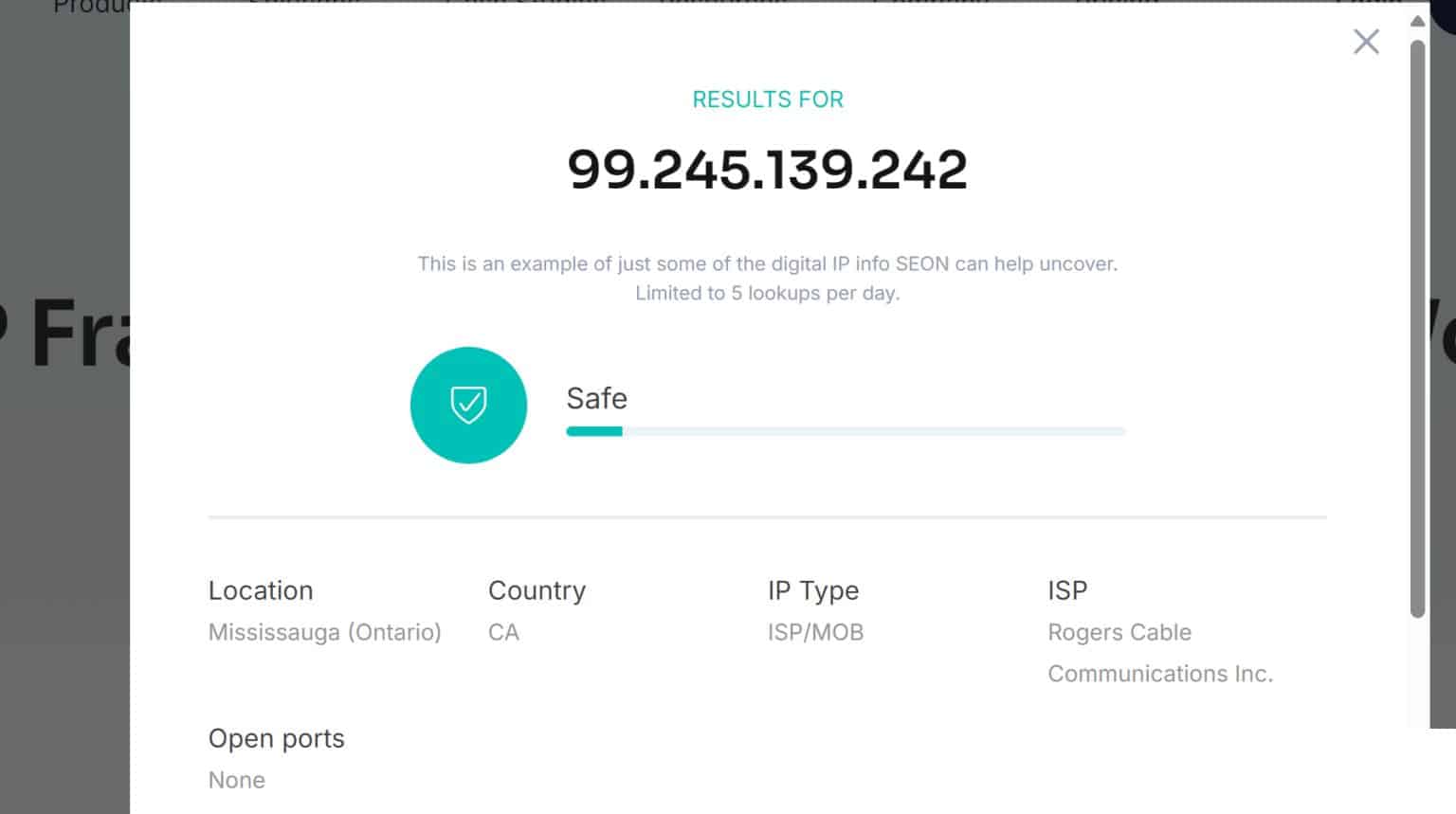1456x814 pixels.
Task: Click the lookup limit notice text
Action: click(768, 278)
